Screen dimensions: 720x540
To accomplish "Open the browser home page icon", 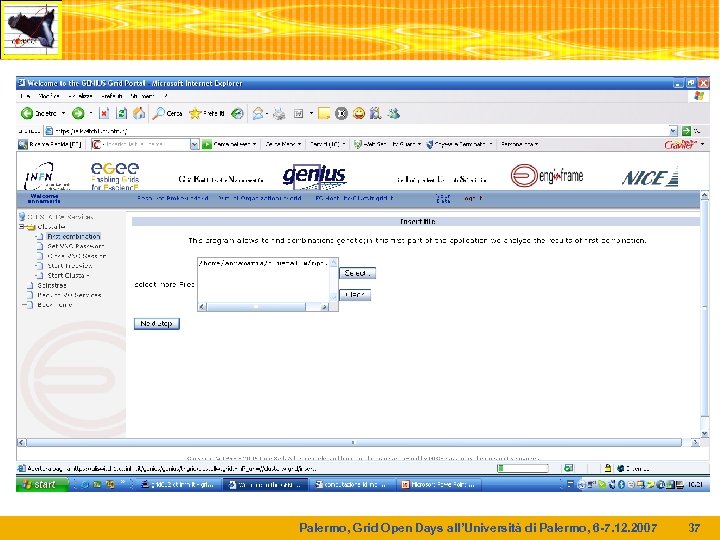I will click(x=139, y=113).
